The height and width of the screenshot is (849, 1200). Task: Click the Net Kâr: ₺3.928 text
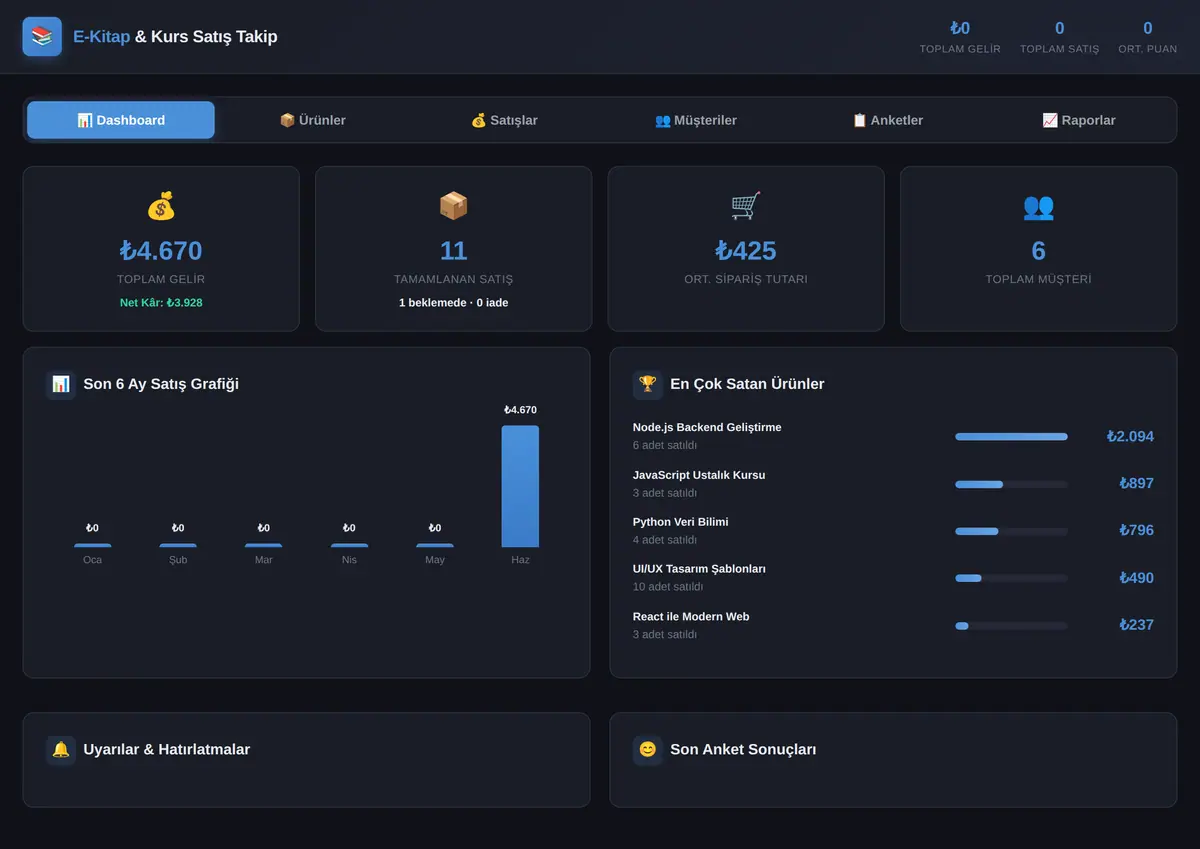coord(161,302)
